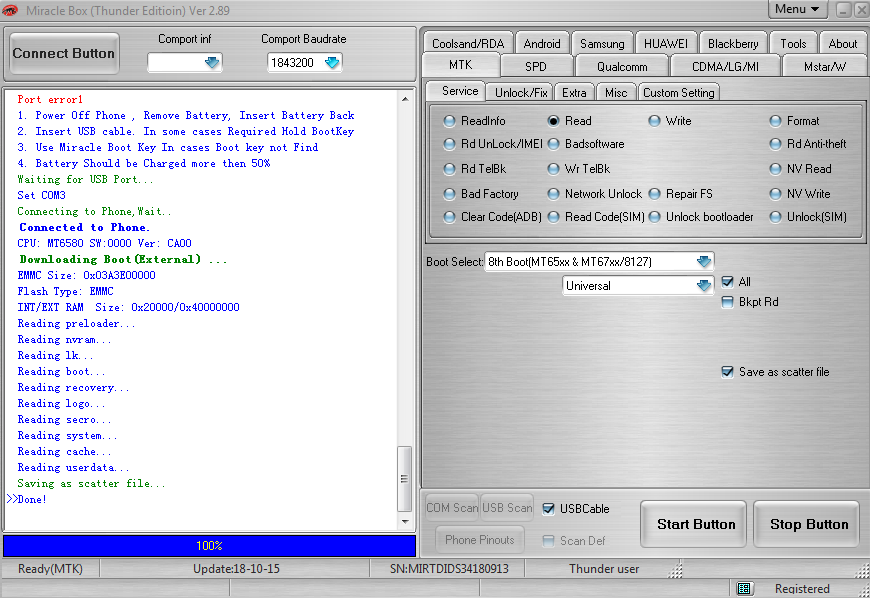
Task: Toggle the USBCable checkbox
Action: pos(548,509)
